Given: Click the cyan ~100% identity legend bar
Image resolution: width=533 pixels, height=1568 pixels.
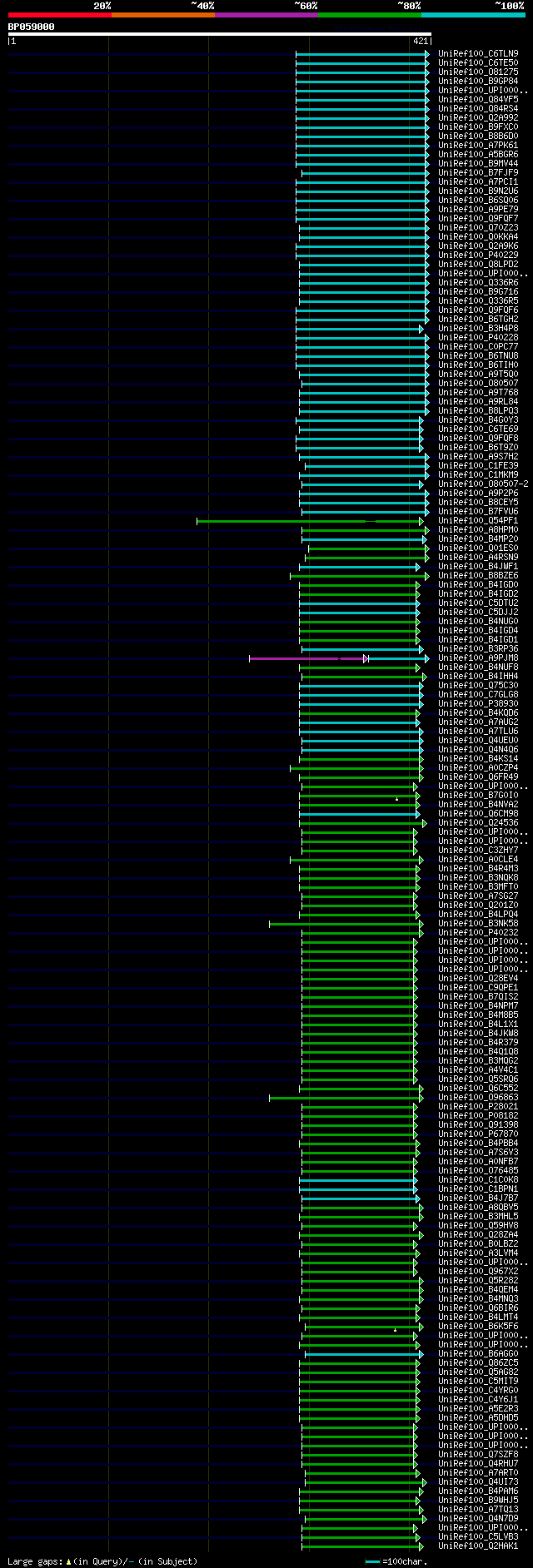Looking at the screenshot, I should coord(473,15).
